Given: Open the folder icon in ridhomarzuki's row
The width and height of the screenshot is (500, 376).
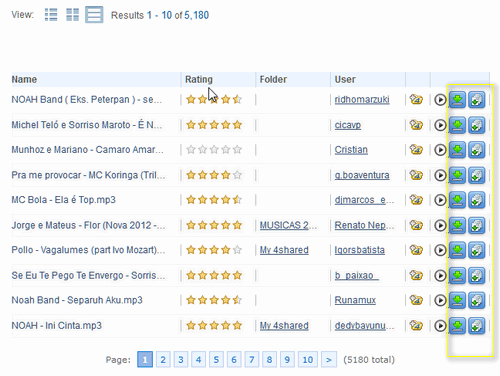Looking at the screenshot, I should coord(416,99).
